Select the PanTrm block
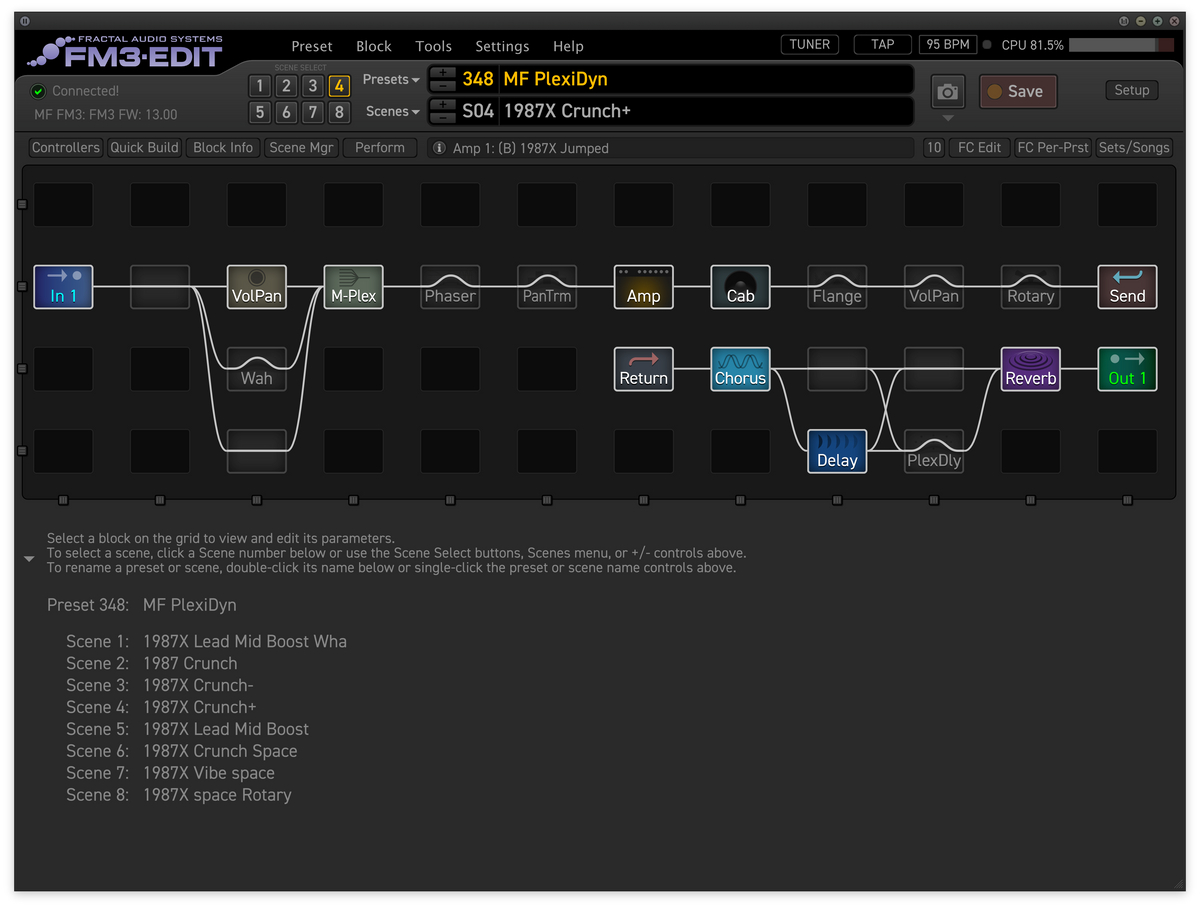The image size is (1200, 908). click(x=547, y=286)
